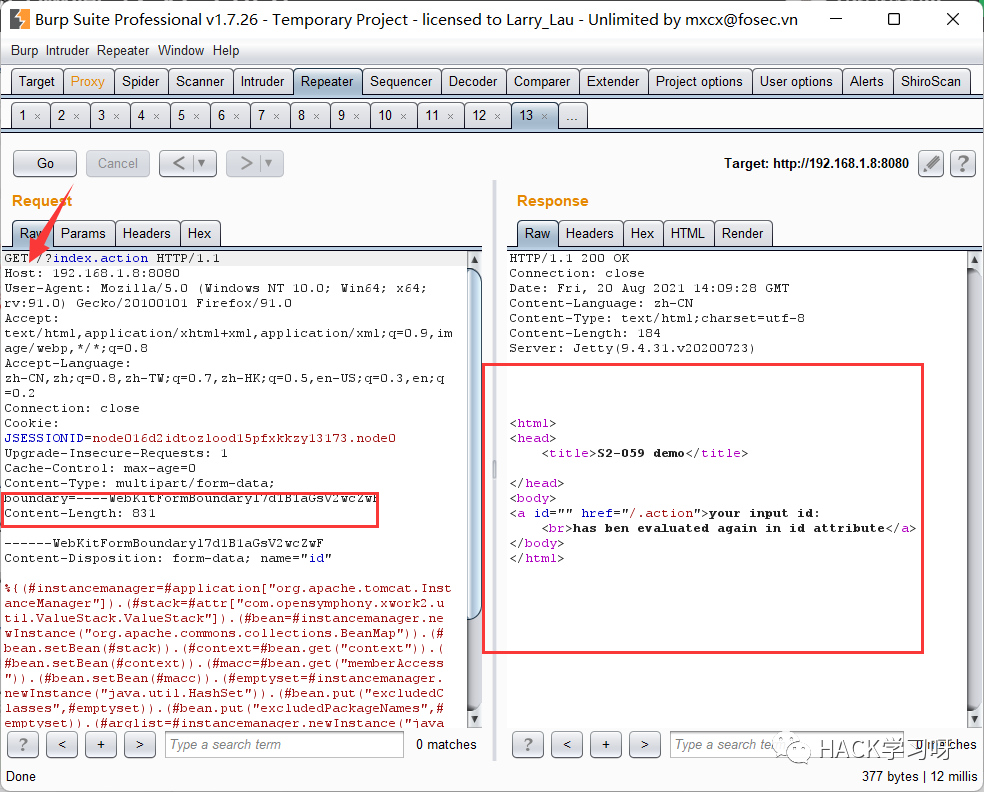Switch to the Comparer tab
Image resolution: width=984 pixels, height=792 pixels.
(x=542, y=82)
